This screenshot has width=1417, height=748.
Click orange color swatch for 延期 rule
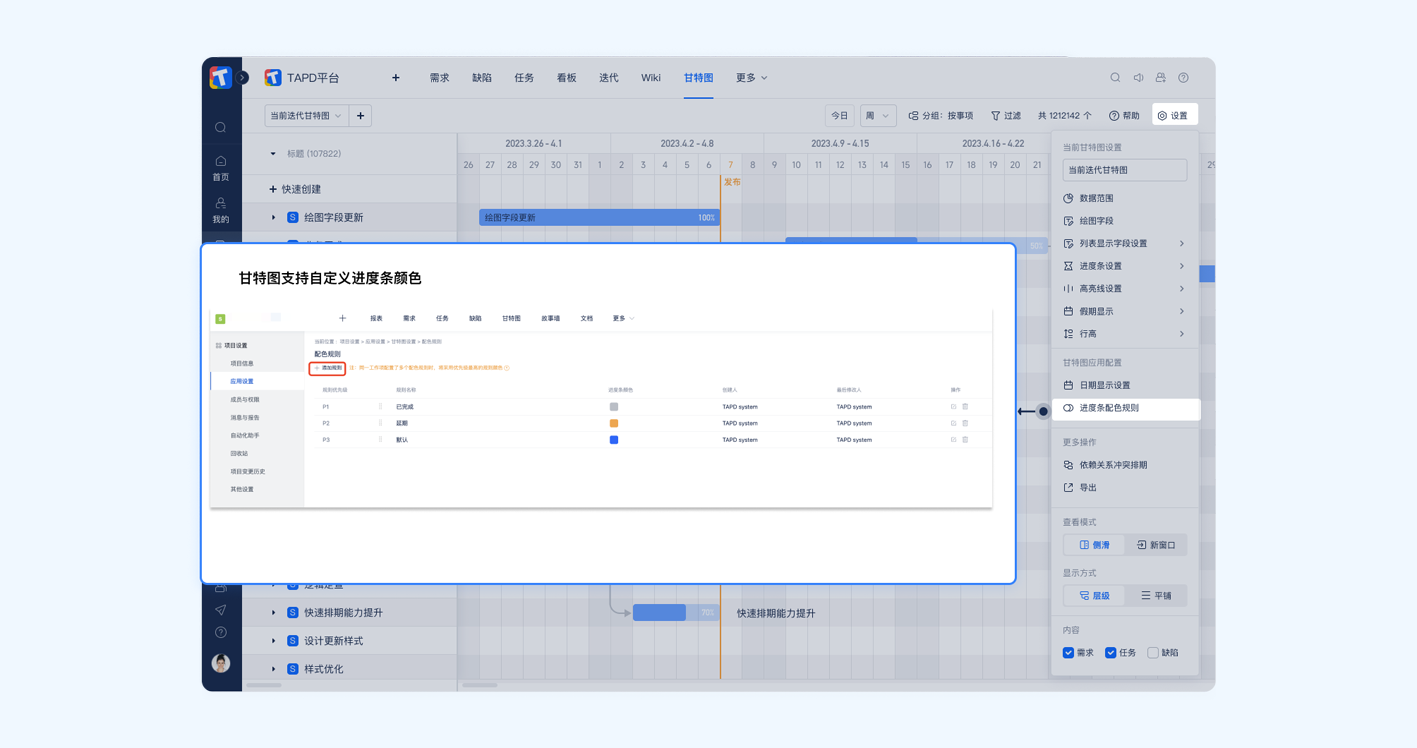click(x=614, y=423)
